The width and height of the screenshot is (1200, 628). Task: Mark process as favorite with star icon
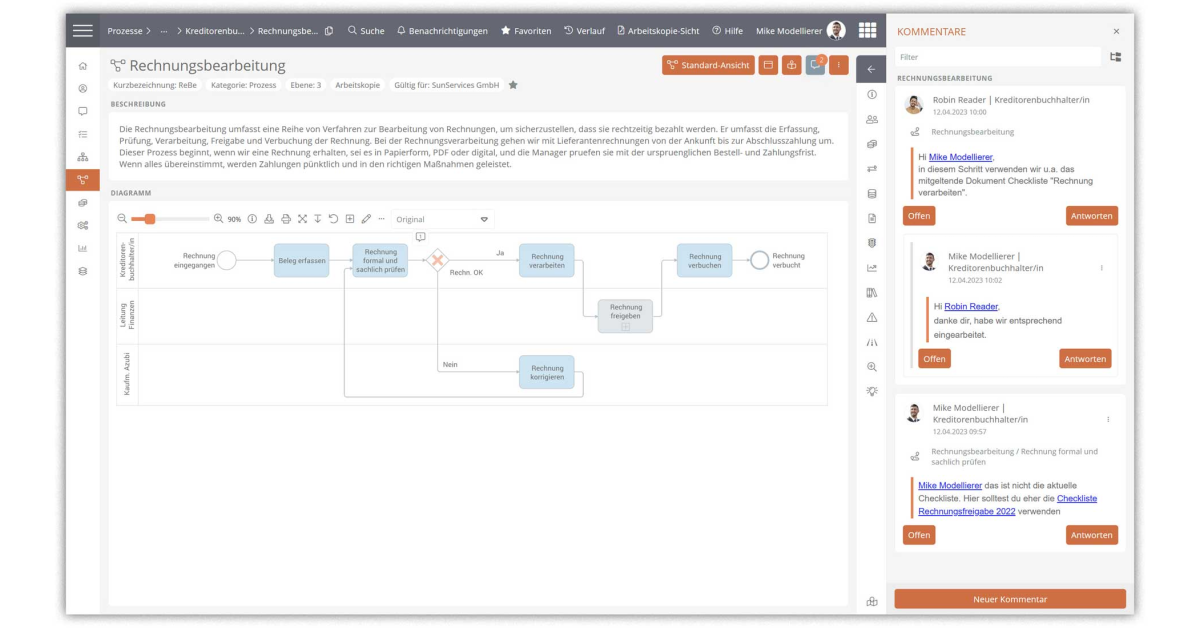click(513, 85)
